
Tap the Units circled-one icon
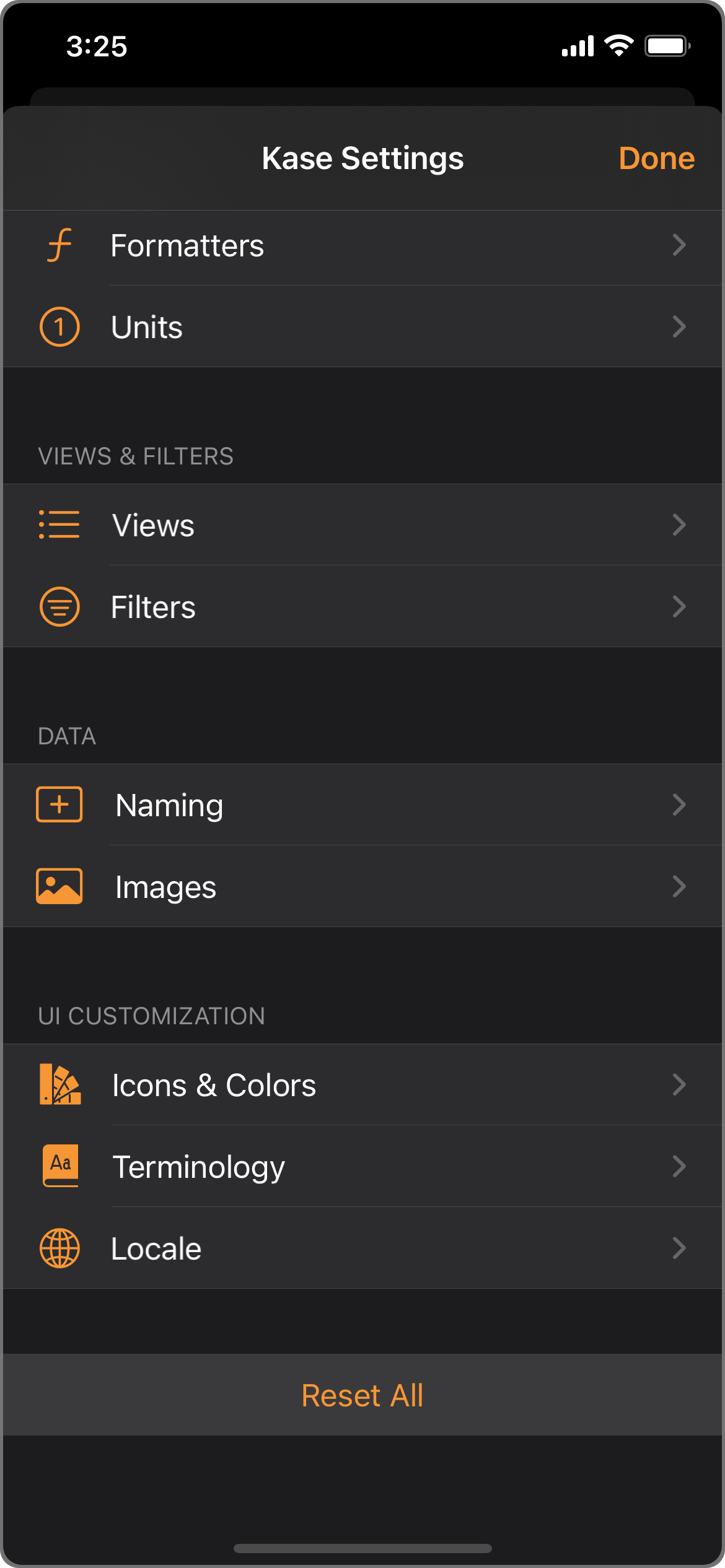pyautogui.click(x=59, y=327)
